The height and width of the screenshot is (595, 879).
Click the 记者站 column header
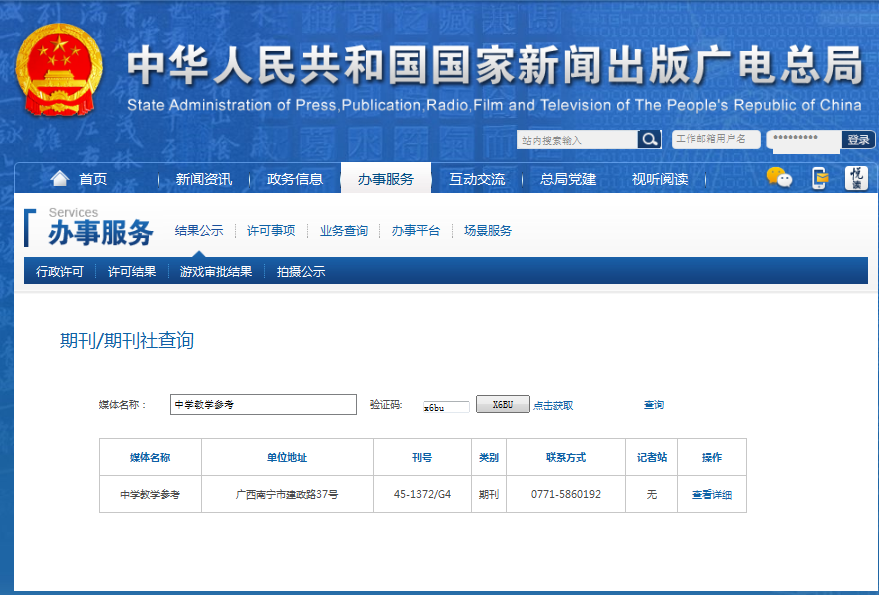[651, 458]
